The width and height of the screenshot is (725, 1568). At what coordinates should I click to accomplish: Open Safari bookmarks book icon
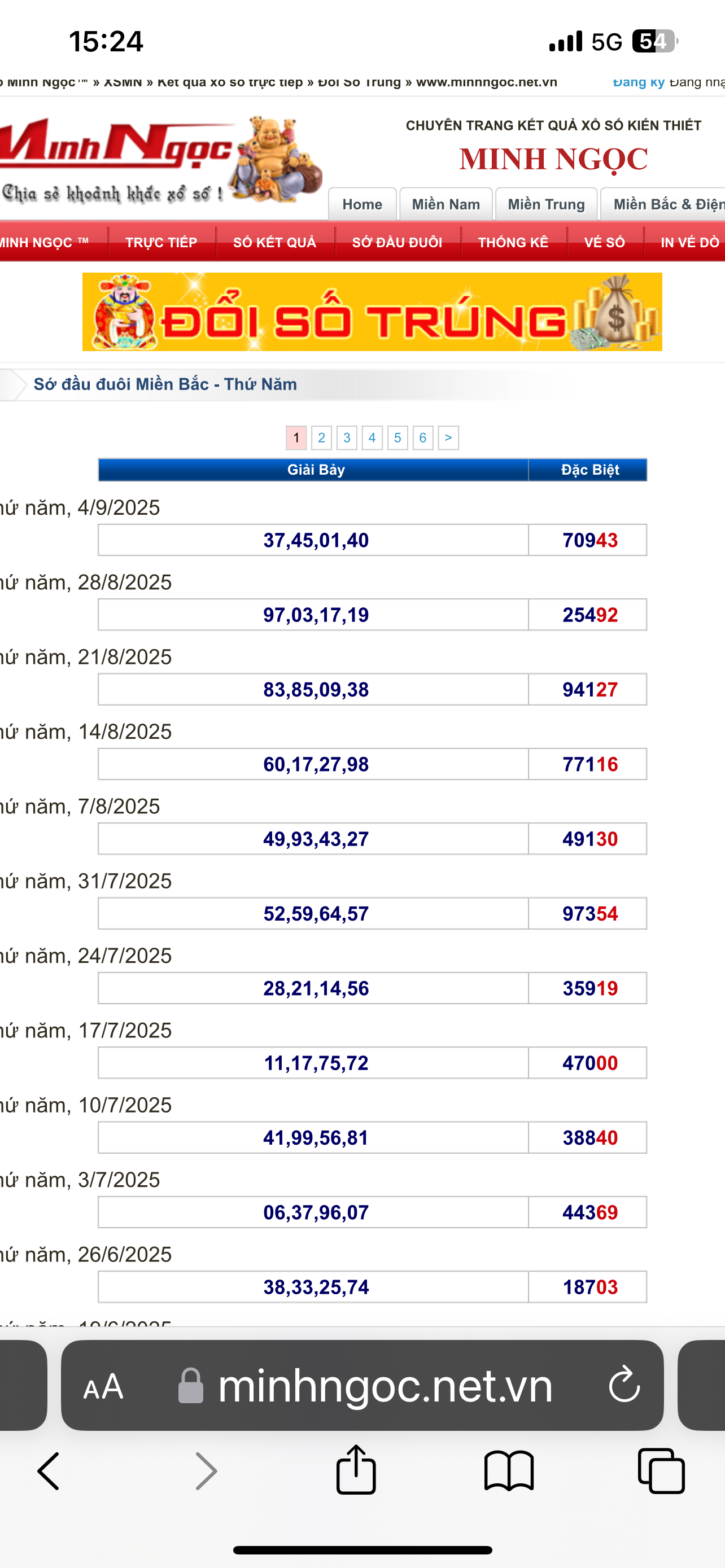pyautogui.click(x=509, y=1470)
